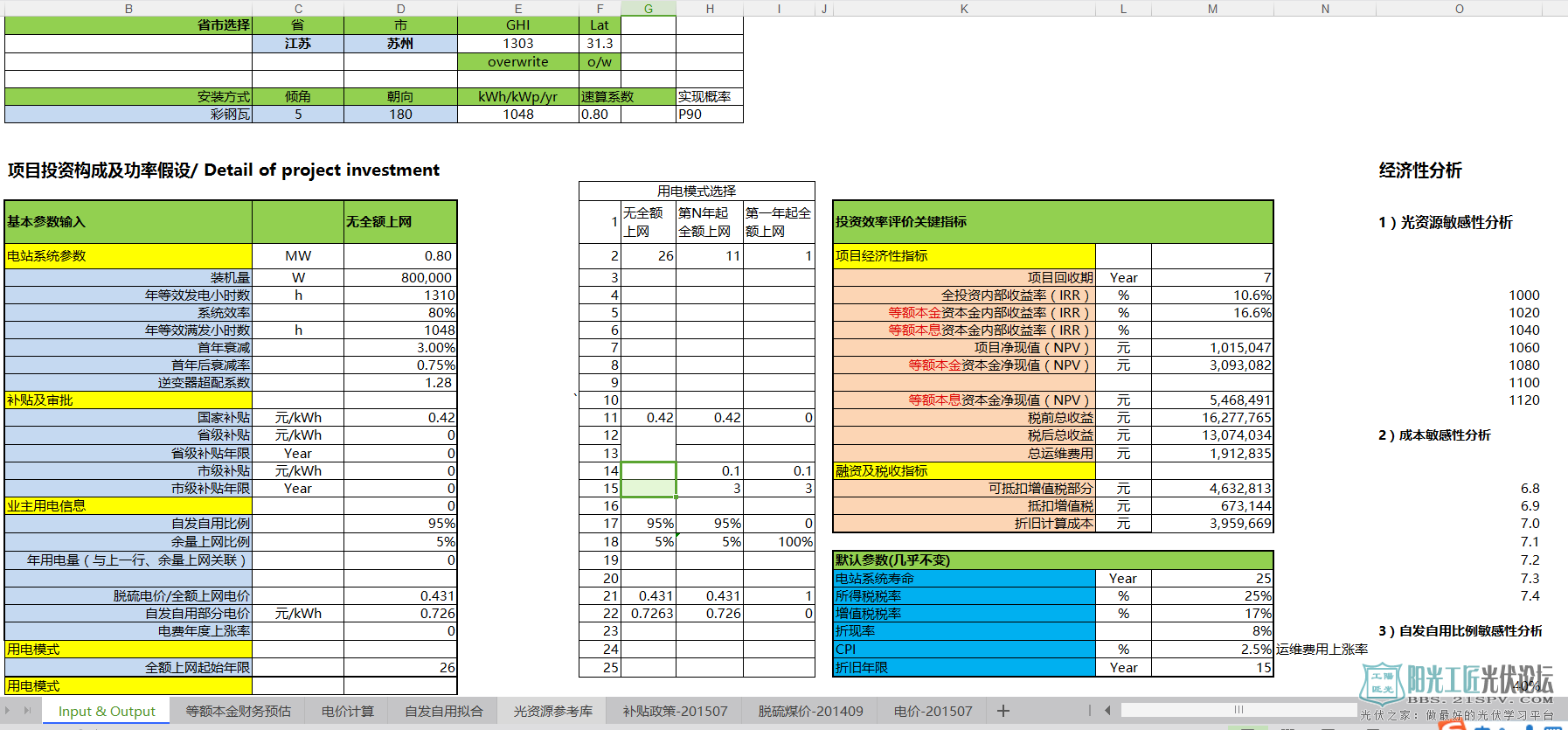The height and width of the screenshot is (730, 1568).
Task: Click the o/w cell
Action: coord(600,62)
